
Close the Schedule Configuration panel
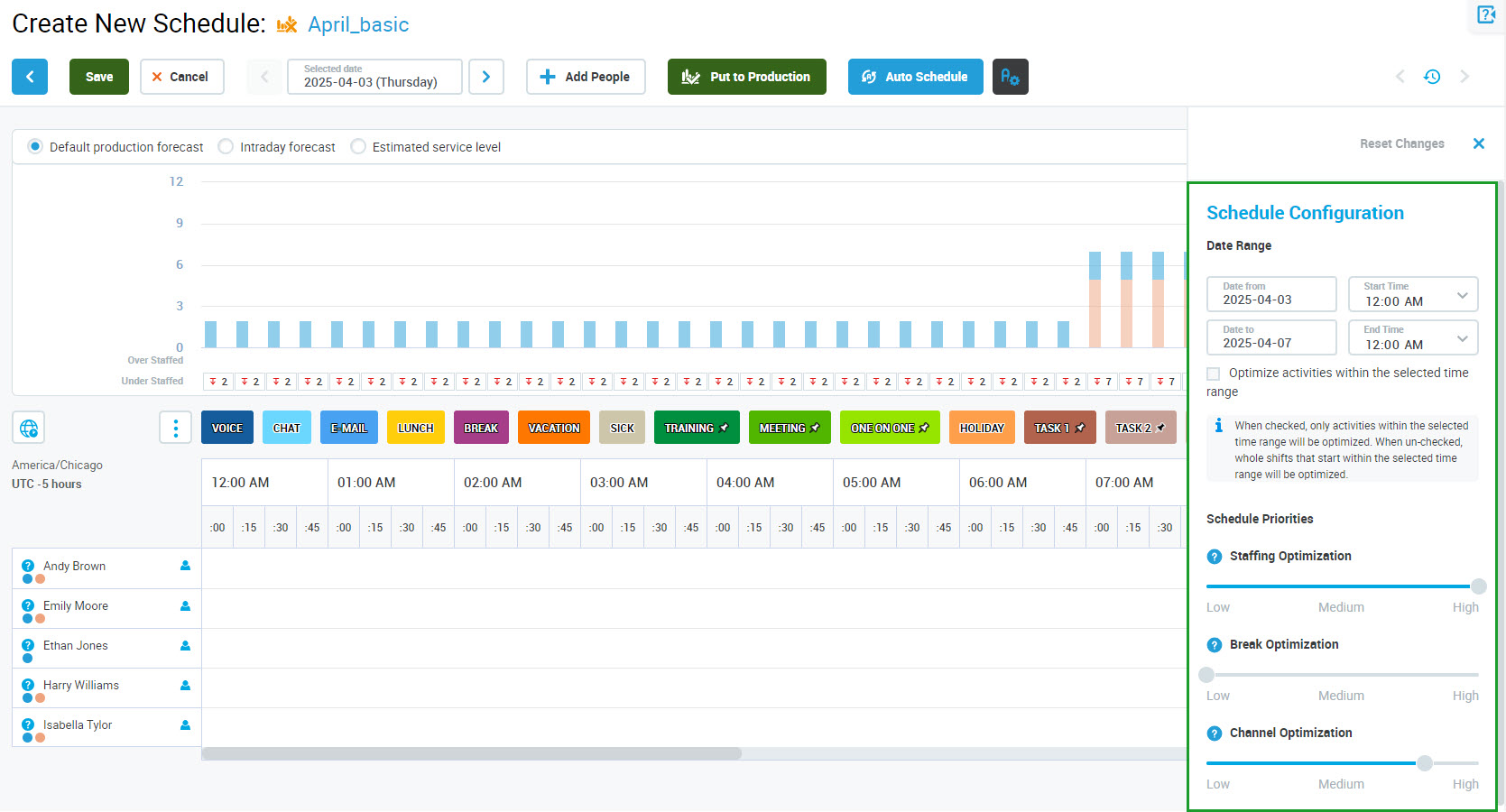[1478, 143]
